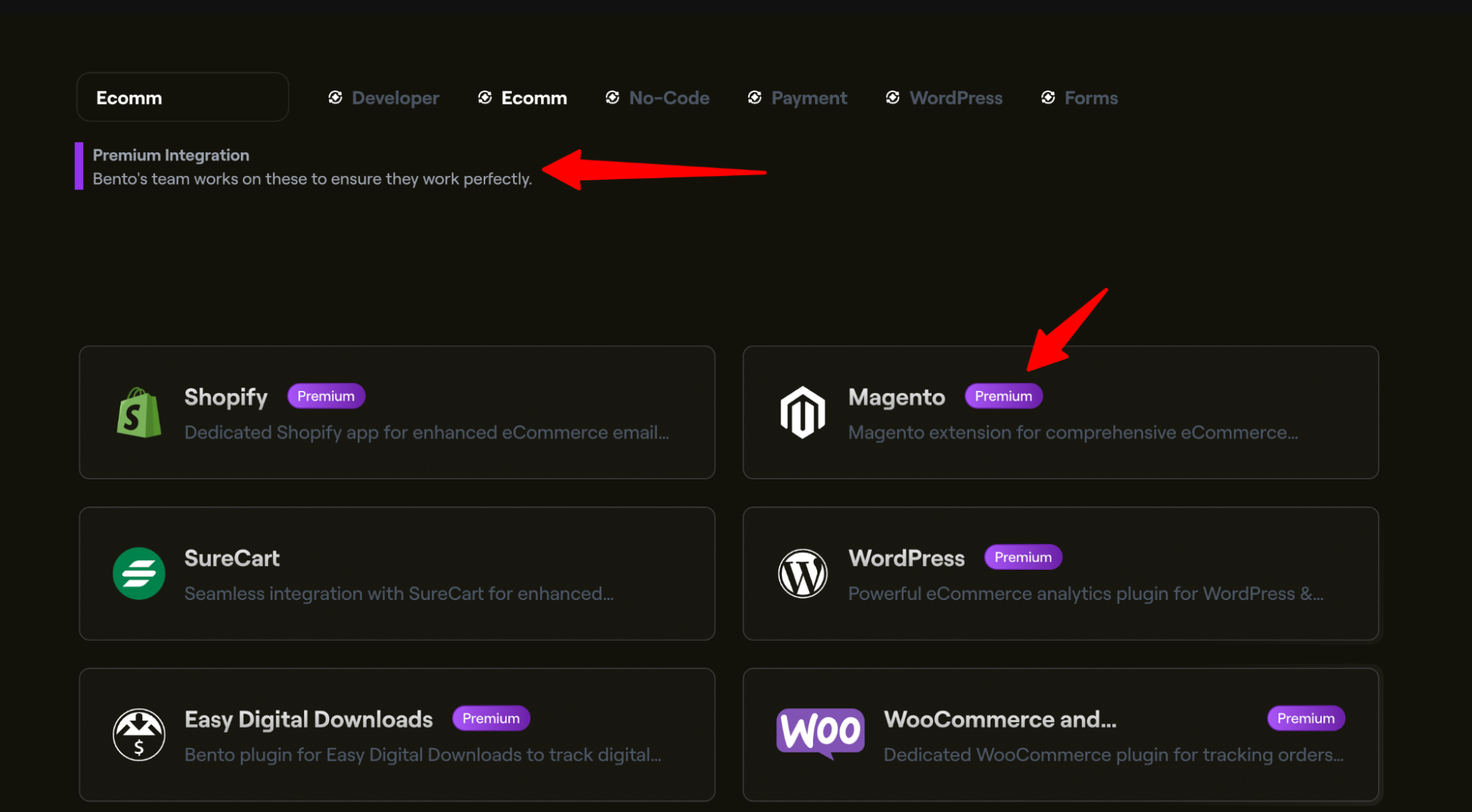Select the Ecomm category tab

533,98
